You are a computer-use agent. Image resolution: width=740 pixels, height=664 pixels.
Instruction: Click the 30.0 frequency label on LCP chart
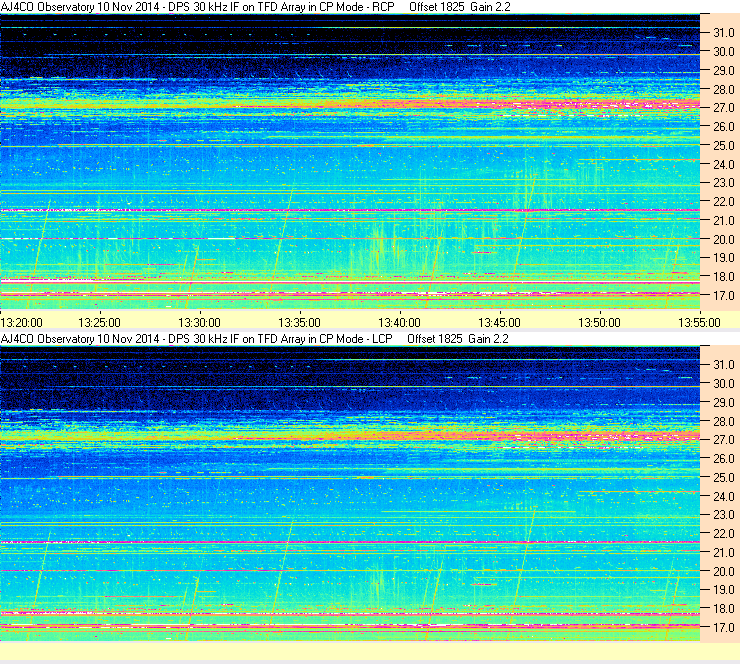pos(724,384)
